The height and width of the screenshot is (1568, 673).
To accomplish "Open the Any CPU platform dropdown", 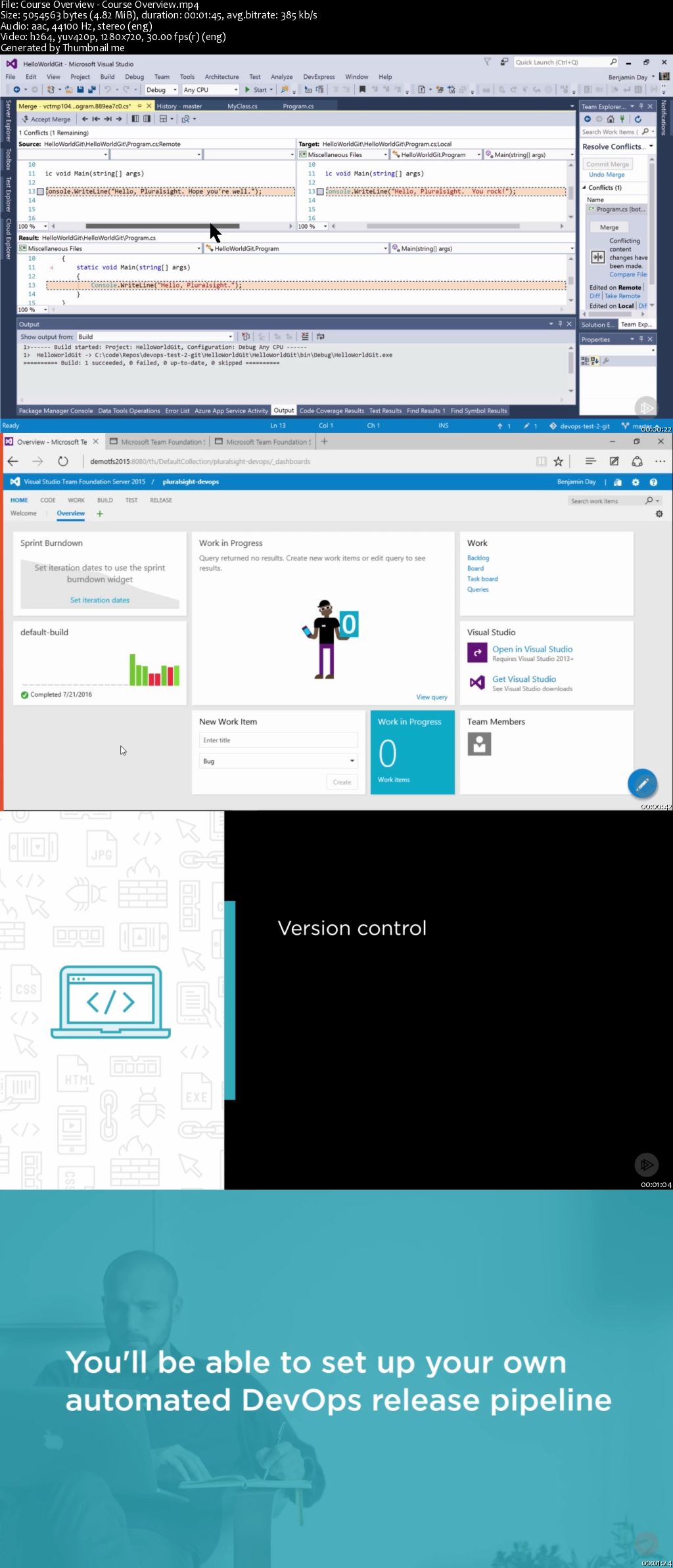I will (210, 90).
